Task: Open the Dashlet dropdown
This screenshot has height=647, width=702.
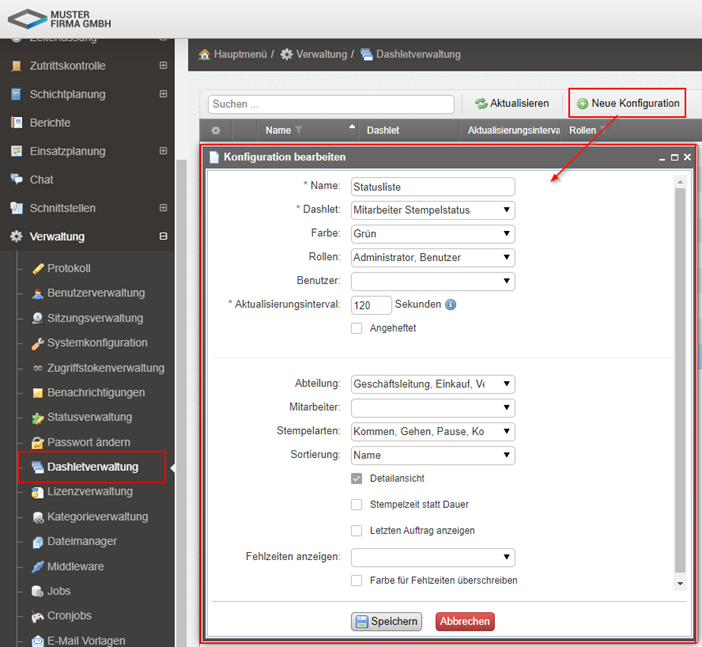Action: (x=432, y=210)
